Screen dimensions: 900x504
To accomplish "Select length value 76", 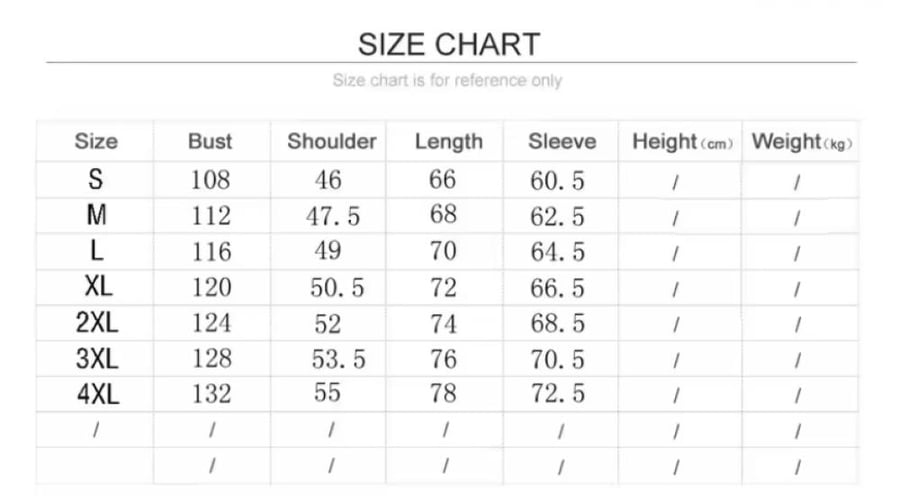I will (443, 359).
